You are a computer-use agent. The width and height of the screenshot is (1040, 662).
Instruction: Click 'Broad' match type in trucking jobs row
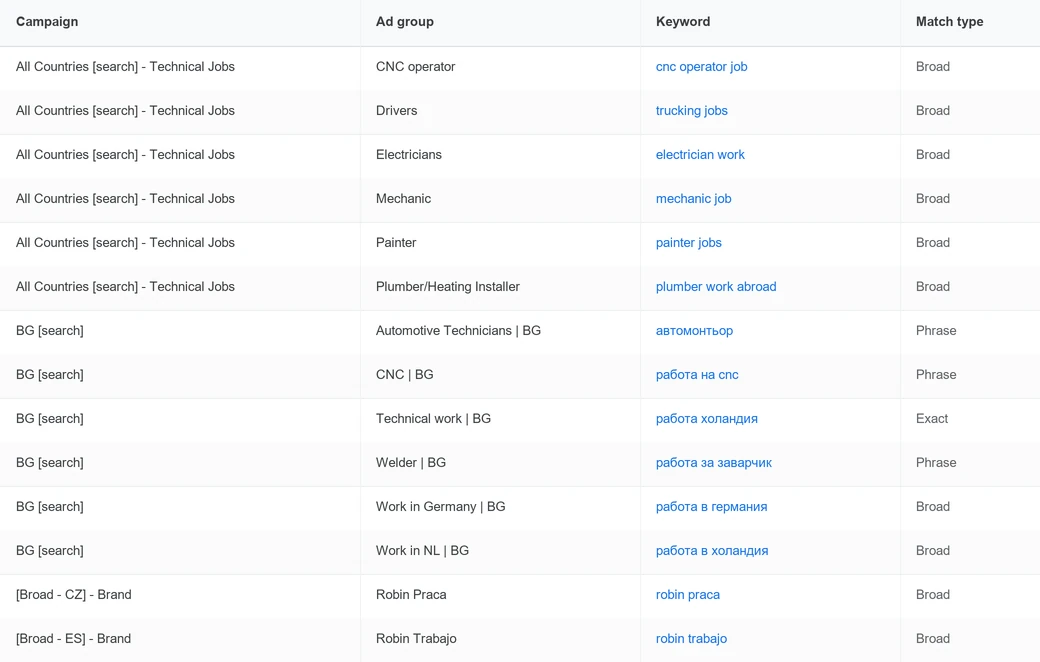933,110
